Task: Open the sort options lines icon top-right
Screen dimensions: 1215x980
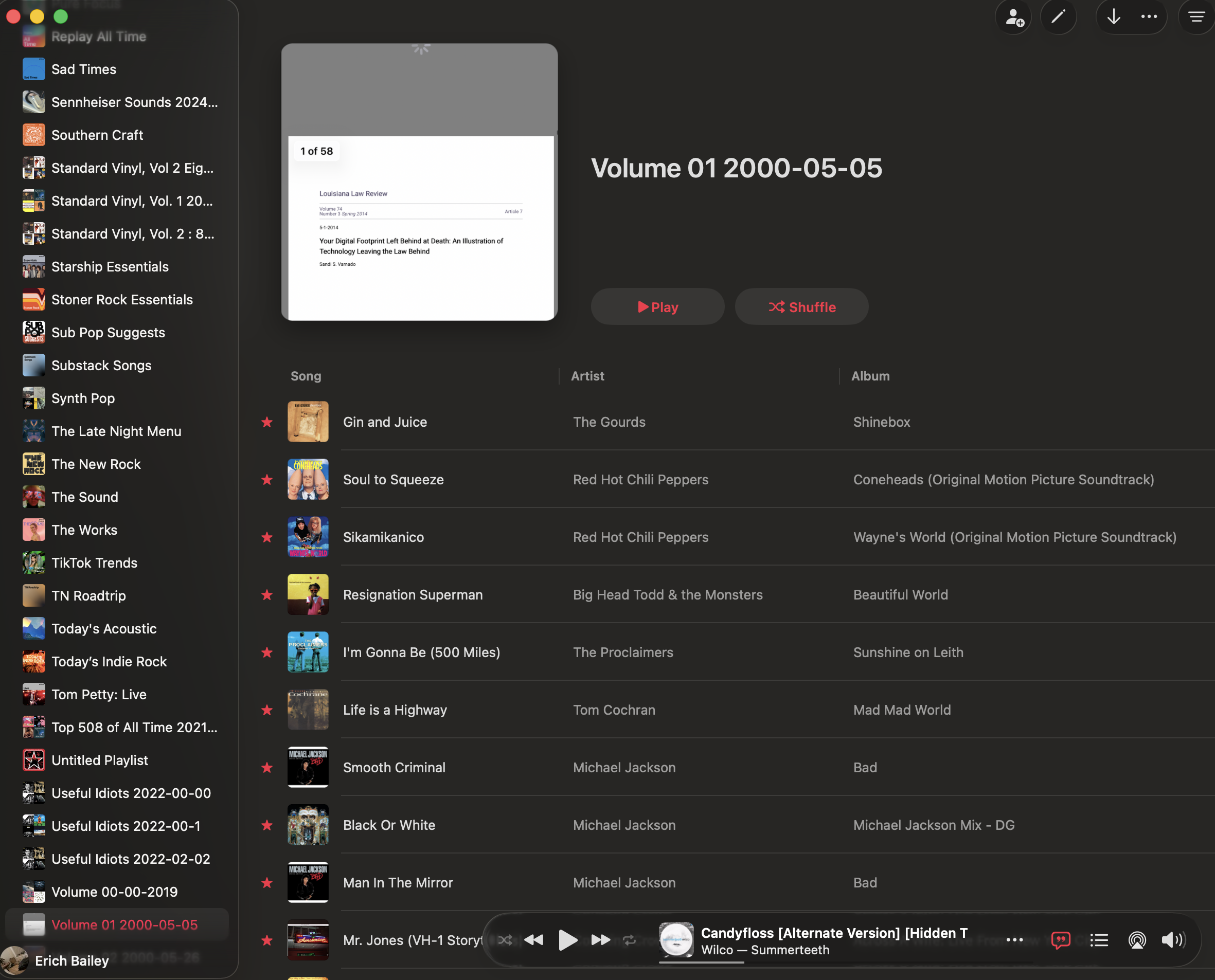Action: [1196, 17]
